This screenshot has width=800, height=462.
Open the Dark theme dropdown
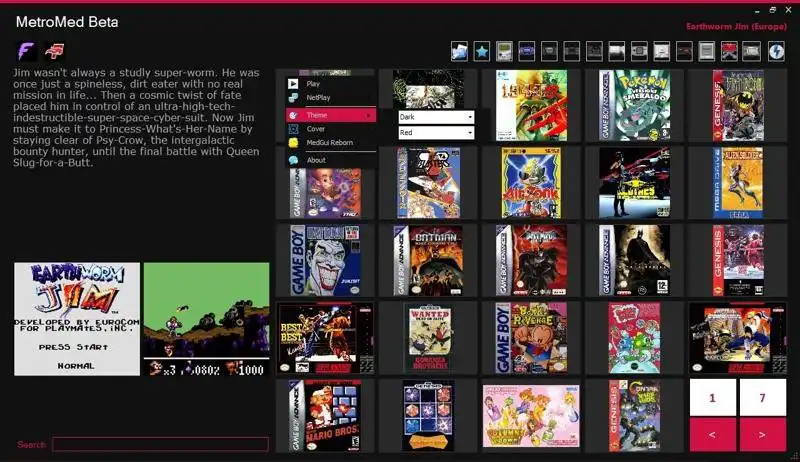click(x=436, y=117)
